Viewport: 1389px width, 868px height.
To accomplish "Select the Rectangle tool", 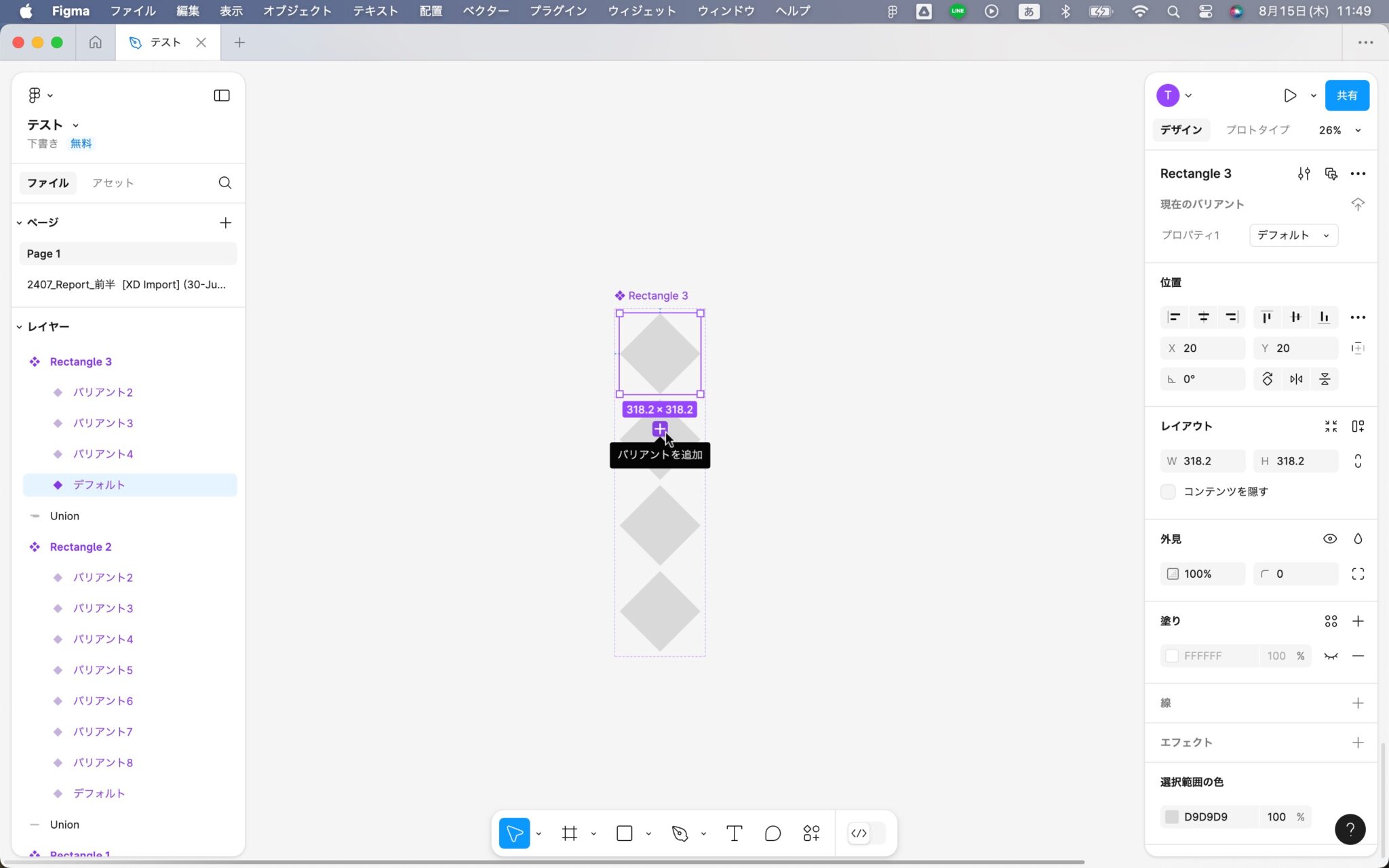I will [x=623, y=833].
